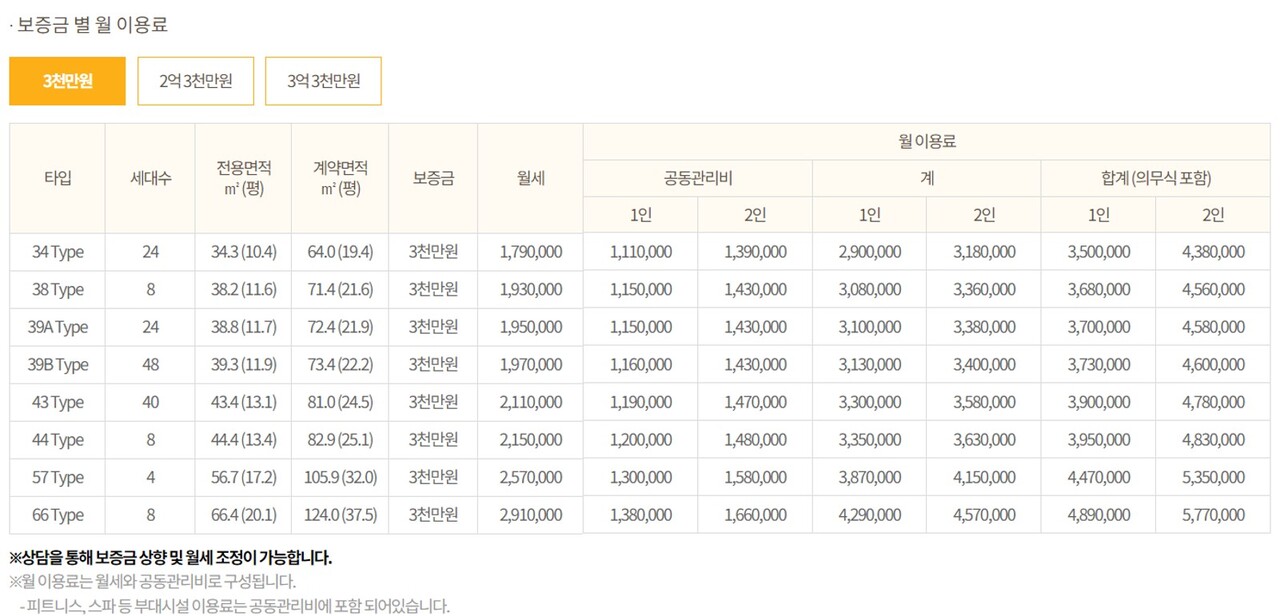Click the 전용면적 column header
This screenshot has height=616, width=1280.
tap(243, 178)
